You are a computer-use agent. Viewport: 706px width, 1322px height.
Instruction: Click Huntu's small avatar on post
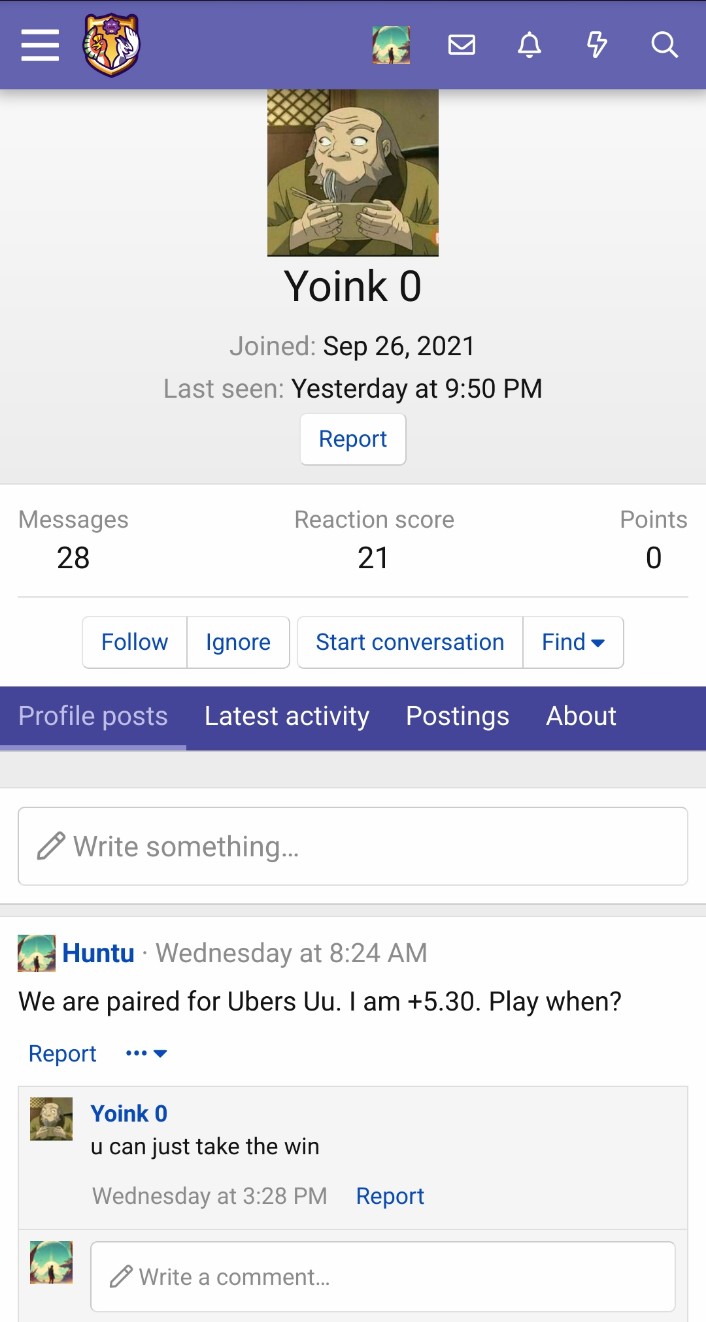pyautogui.click(x=37, y=953)
